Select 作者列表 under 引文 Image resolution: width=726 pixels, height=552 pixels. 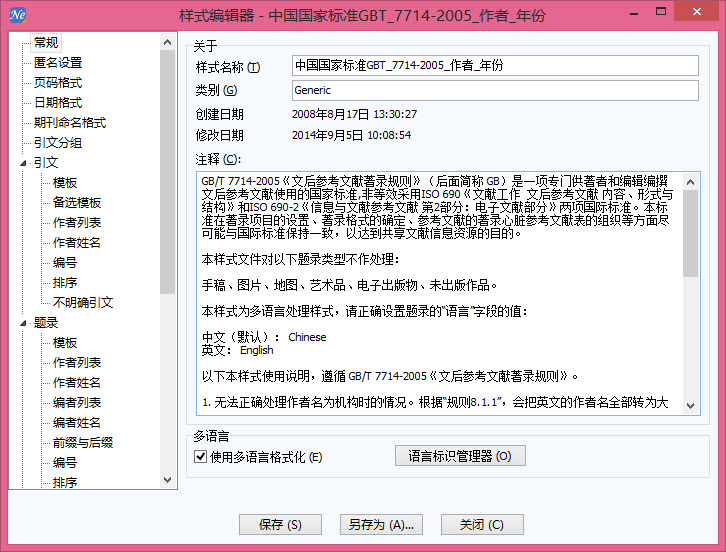77,222
